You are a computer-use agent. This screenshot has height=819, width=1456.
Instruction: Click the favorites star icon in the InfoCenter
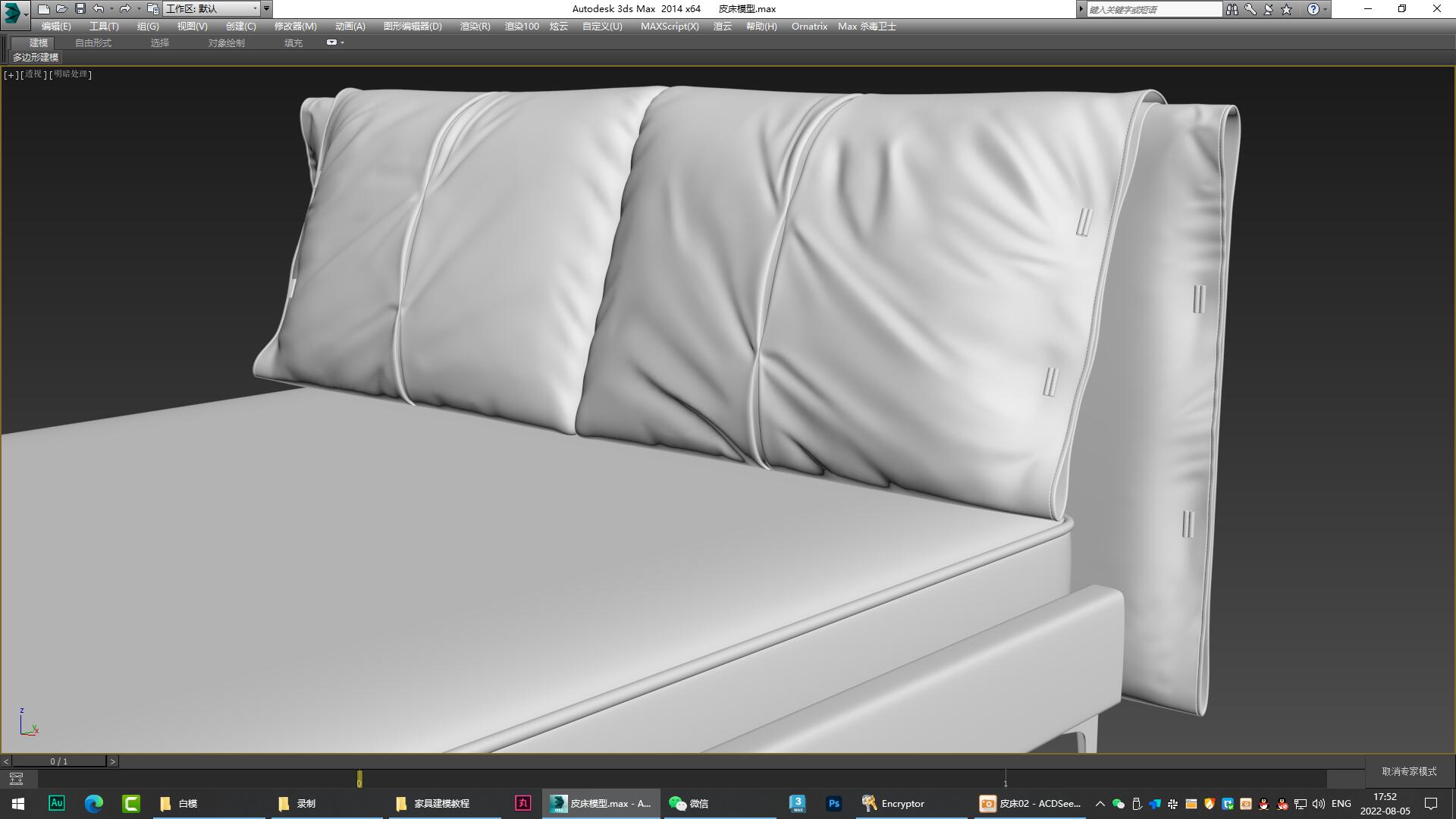[1285, 8]
